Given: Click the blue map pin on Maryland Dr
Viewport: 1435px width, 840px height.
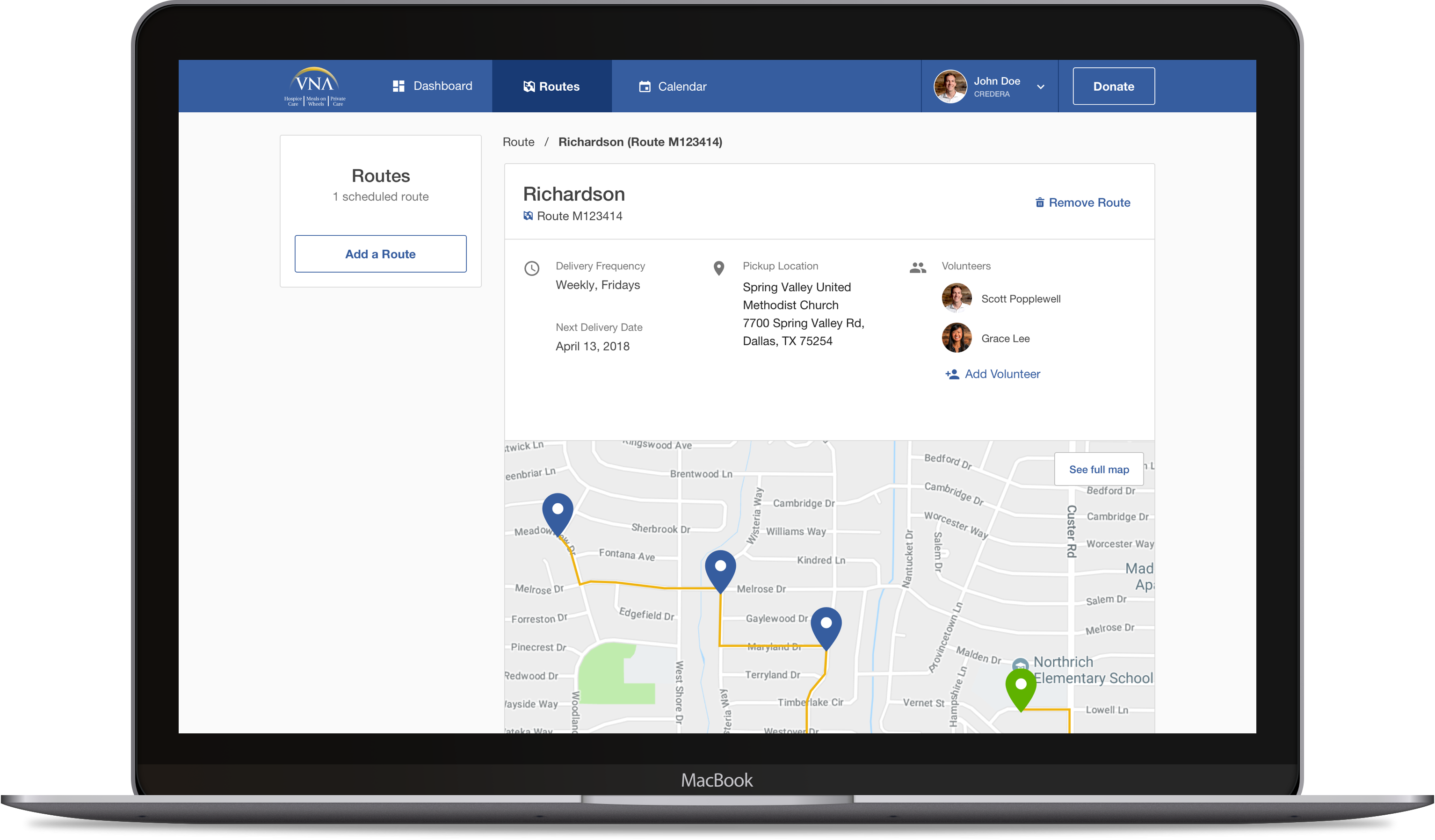Looking at the screenshot, I should (826, 629).
